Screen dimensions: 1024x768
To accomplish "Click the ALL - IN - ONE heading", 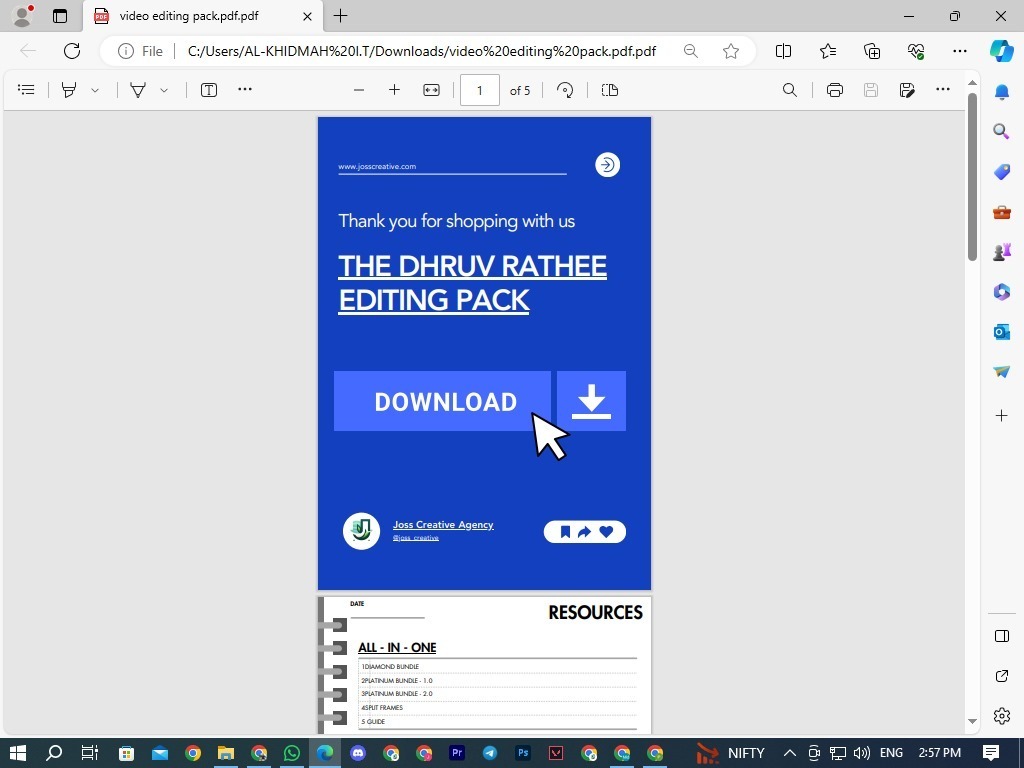I will coord(397,647).
